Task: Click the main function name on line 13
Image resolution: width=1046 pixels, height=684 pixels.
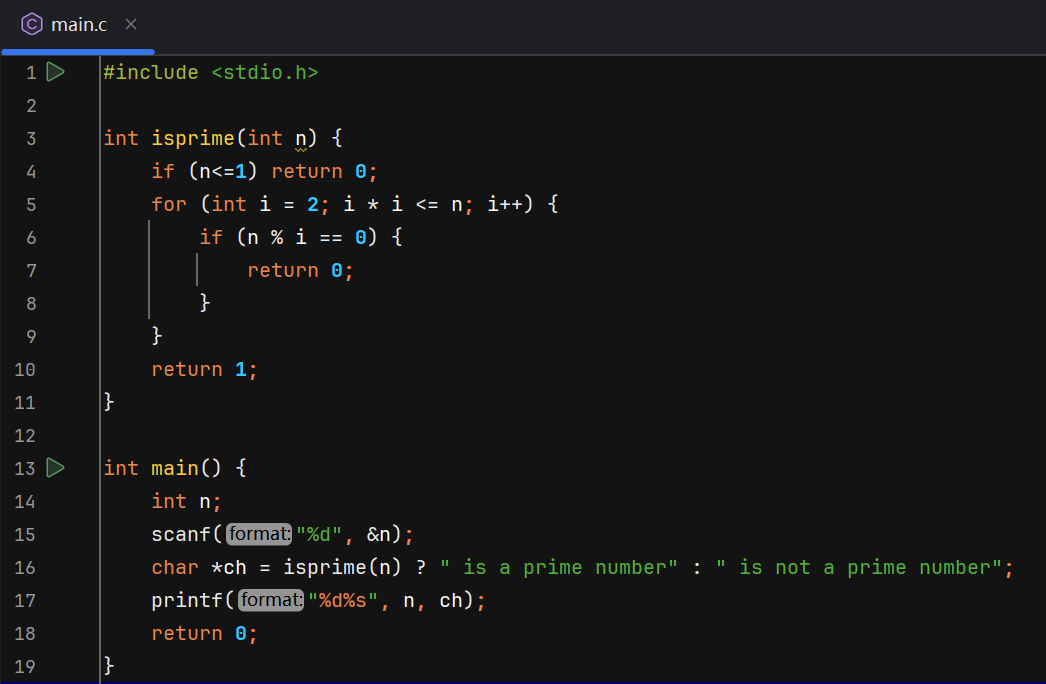Action: pos(174,467)
